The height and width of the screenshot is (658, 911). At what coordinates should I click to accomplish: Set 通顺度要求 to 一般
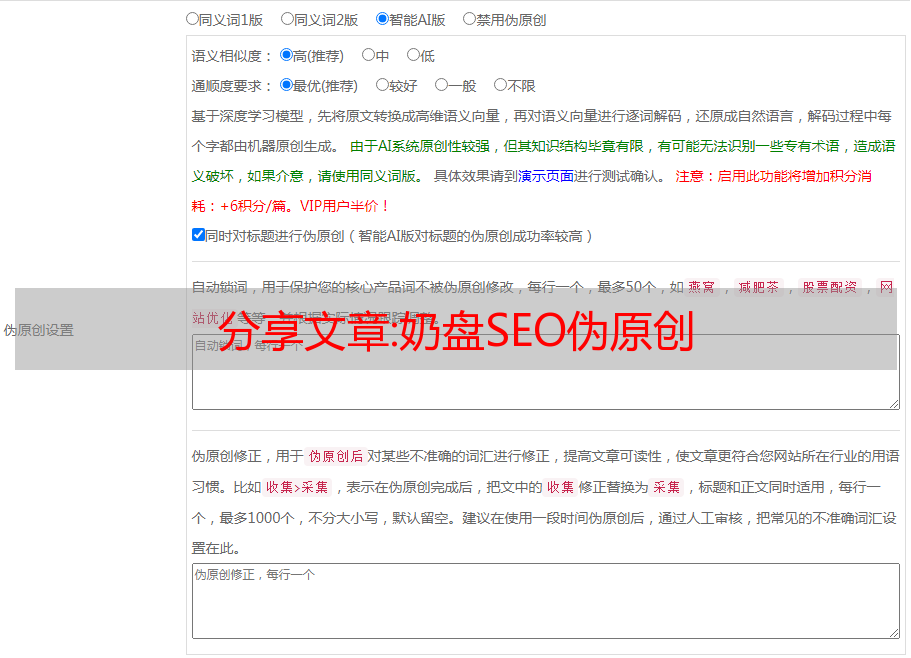tap(441, 85)
